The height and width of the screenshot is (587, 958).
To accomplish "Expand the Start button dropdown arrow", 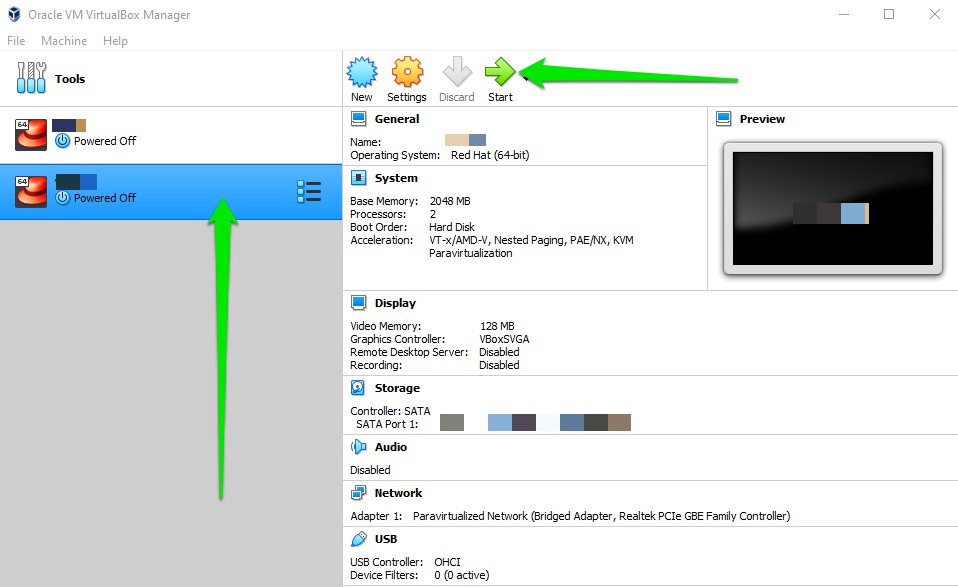I will click(x=524, y=80).
